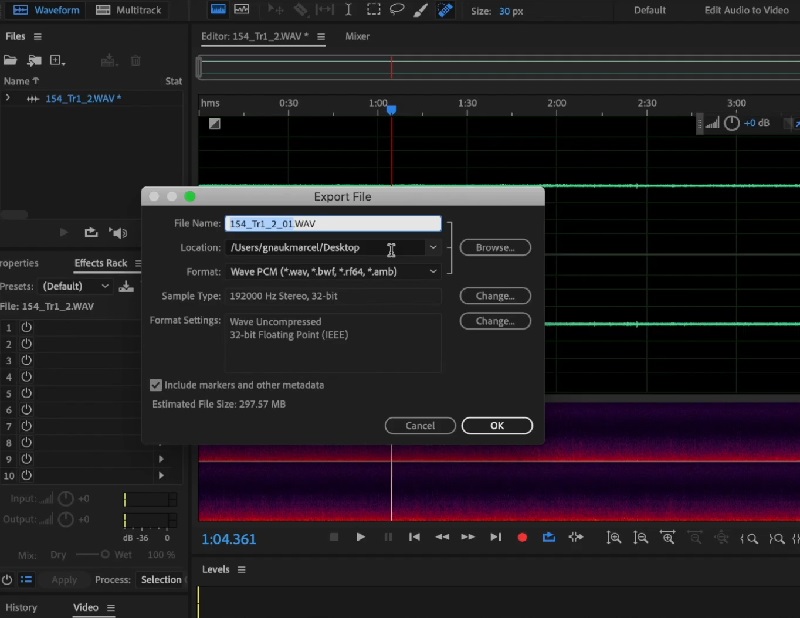Click the playhead marker on timeline

(x=391, y=110)
